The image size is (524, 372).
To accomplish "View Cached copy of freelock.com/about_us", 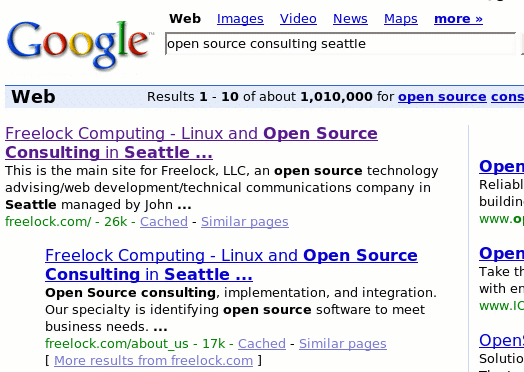I will tap(262, 344).
